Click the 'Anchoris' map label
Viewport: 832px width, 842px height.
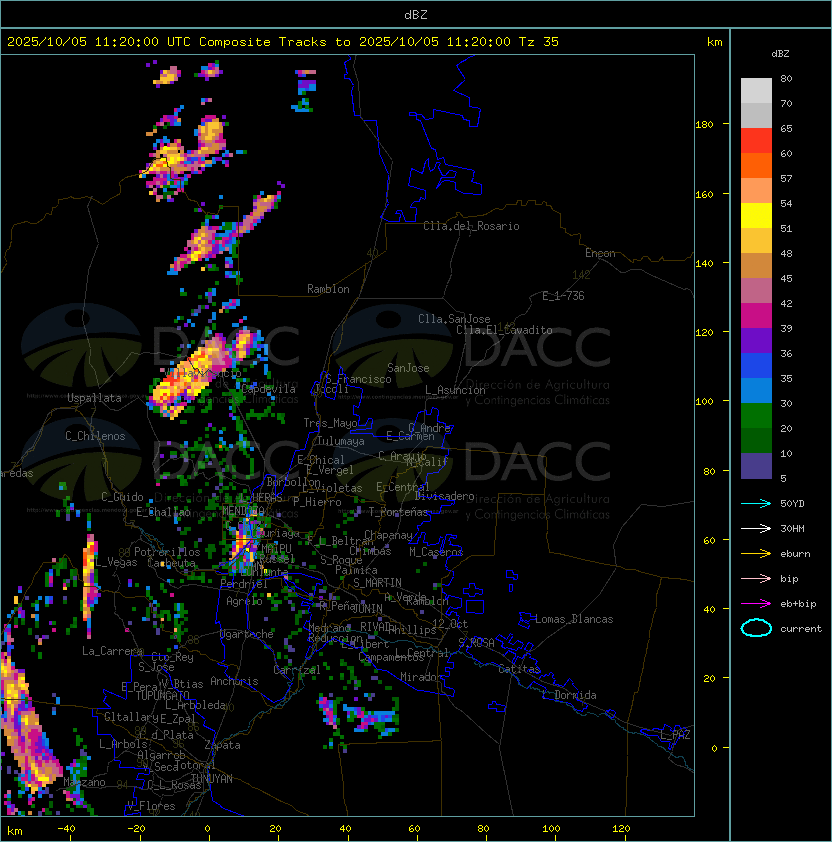[x=234, y=681]
